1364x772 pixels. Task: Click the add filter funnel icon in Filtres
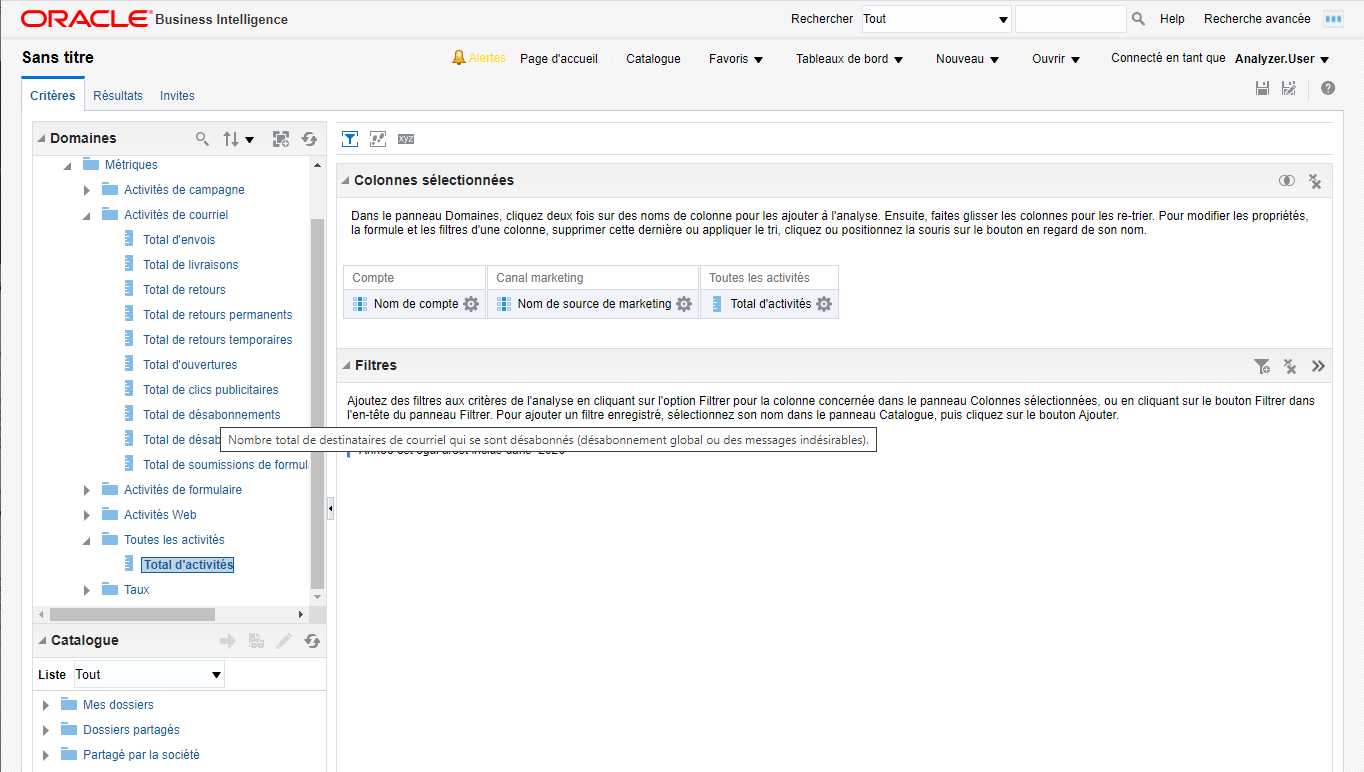pyautogui.click(x=1262, y=366)
